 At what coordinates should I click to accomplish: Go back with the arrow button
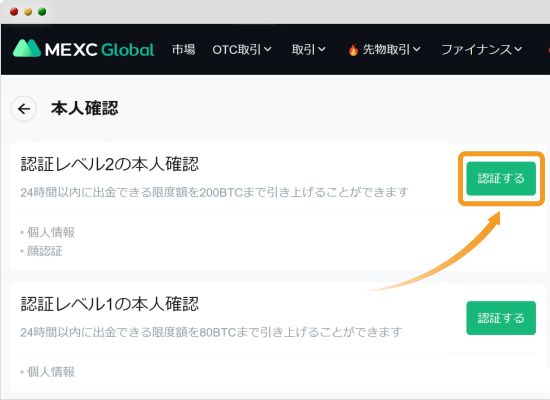coord(24,109)
